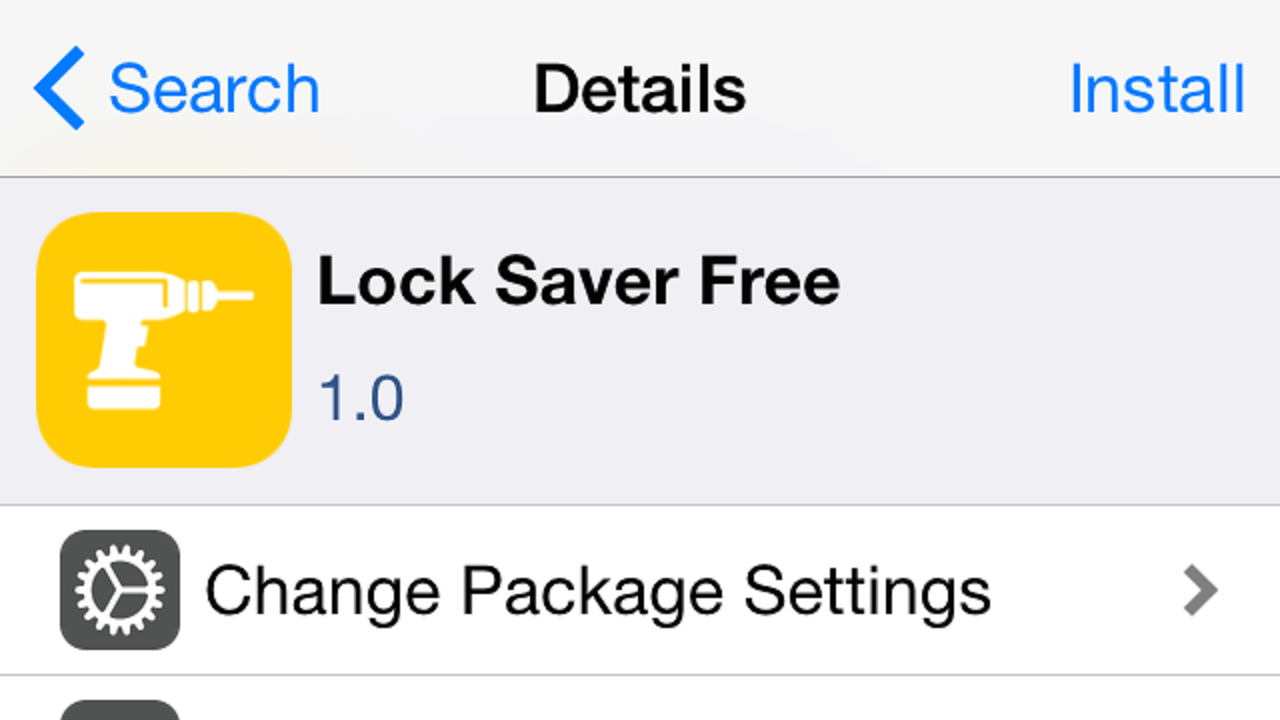Go back to Search
Viewport: 1280px width, 720px height.
pos(177,88)
